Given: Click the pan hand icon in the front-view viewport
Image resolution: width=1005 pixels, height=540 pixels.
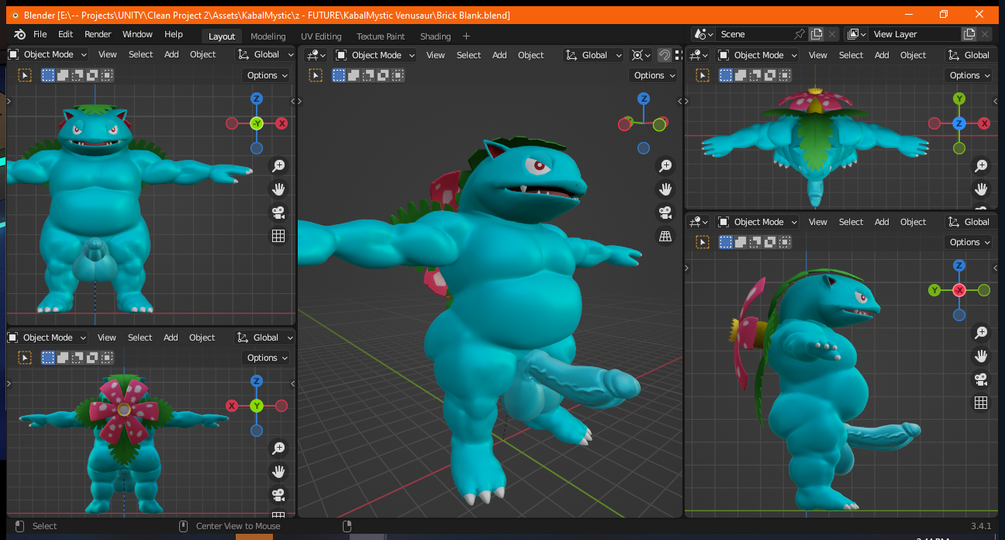Looking at the screenshot, I should 278,189.
